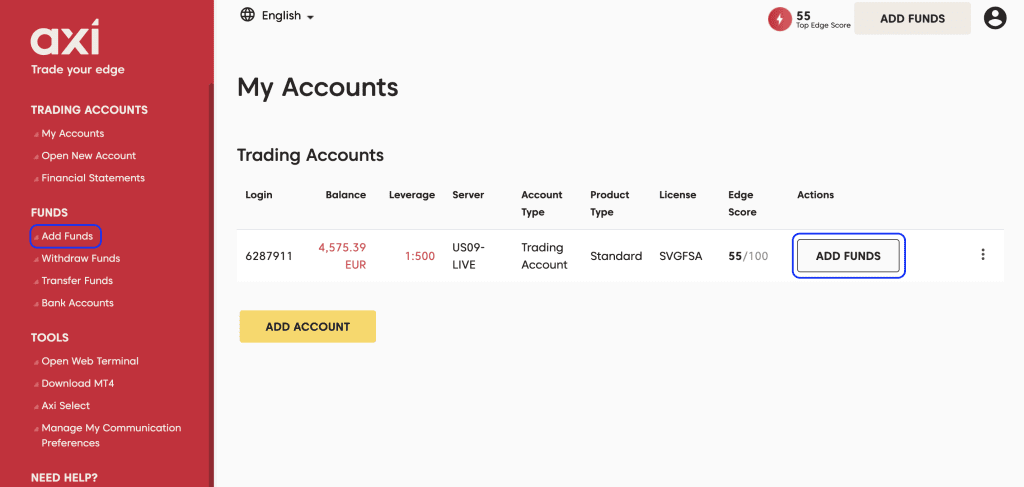This screenshot has height=487, width=1024.
Task: Click ADD FUNDS button in account row
Action: (x=848, y=256)
